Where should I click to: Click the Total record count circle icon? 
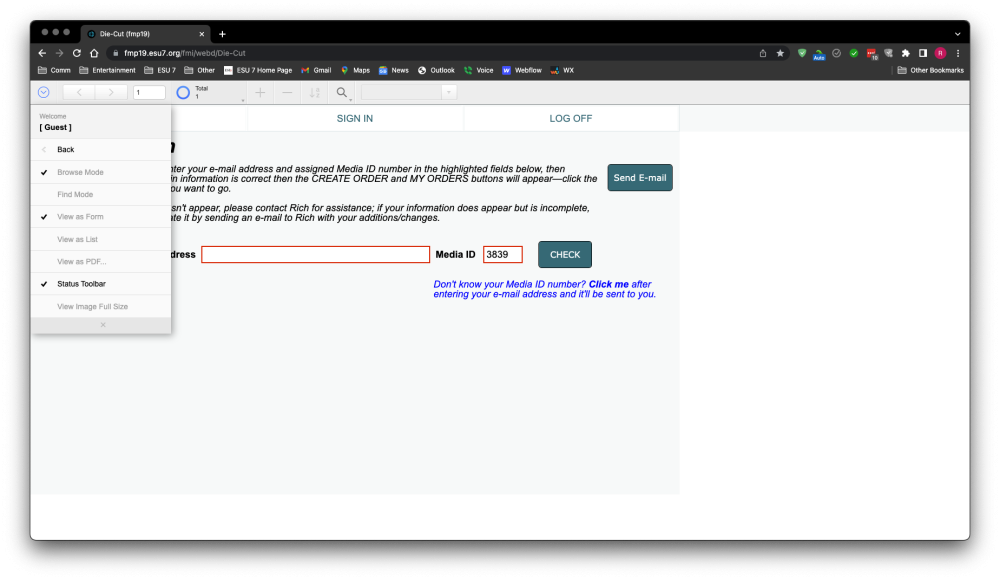tap(183, 92)
